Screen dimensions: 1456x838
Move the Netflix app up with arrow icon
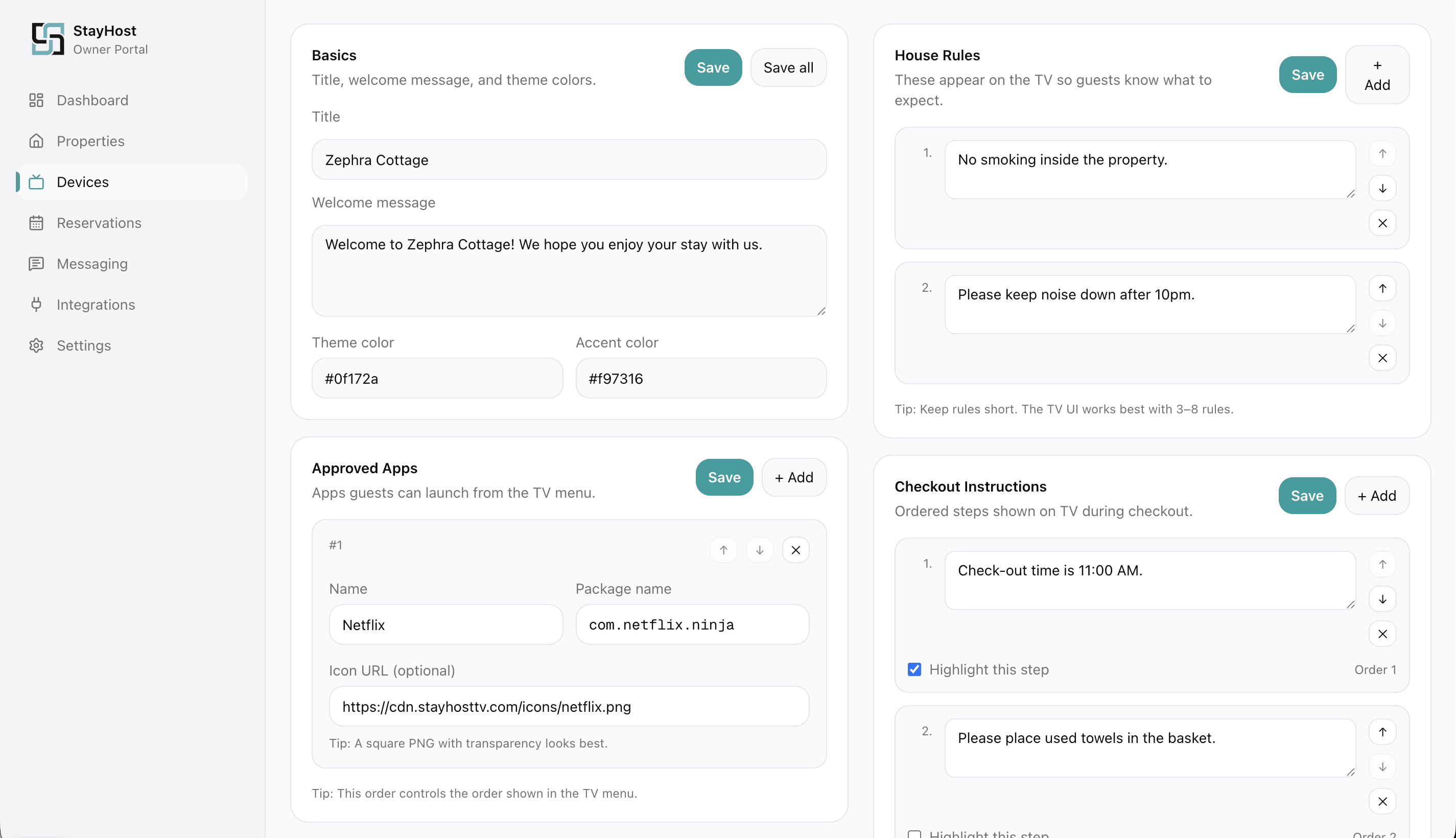click(x=723, y=550)
